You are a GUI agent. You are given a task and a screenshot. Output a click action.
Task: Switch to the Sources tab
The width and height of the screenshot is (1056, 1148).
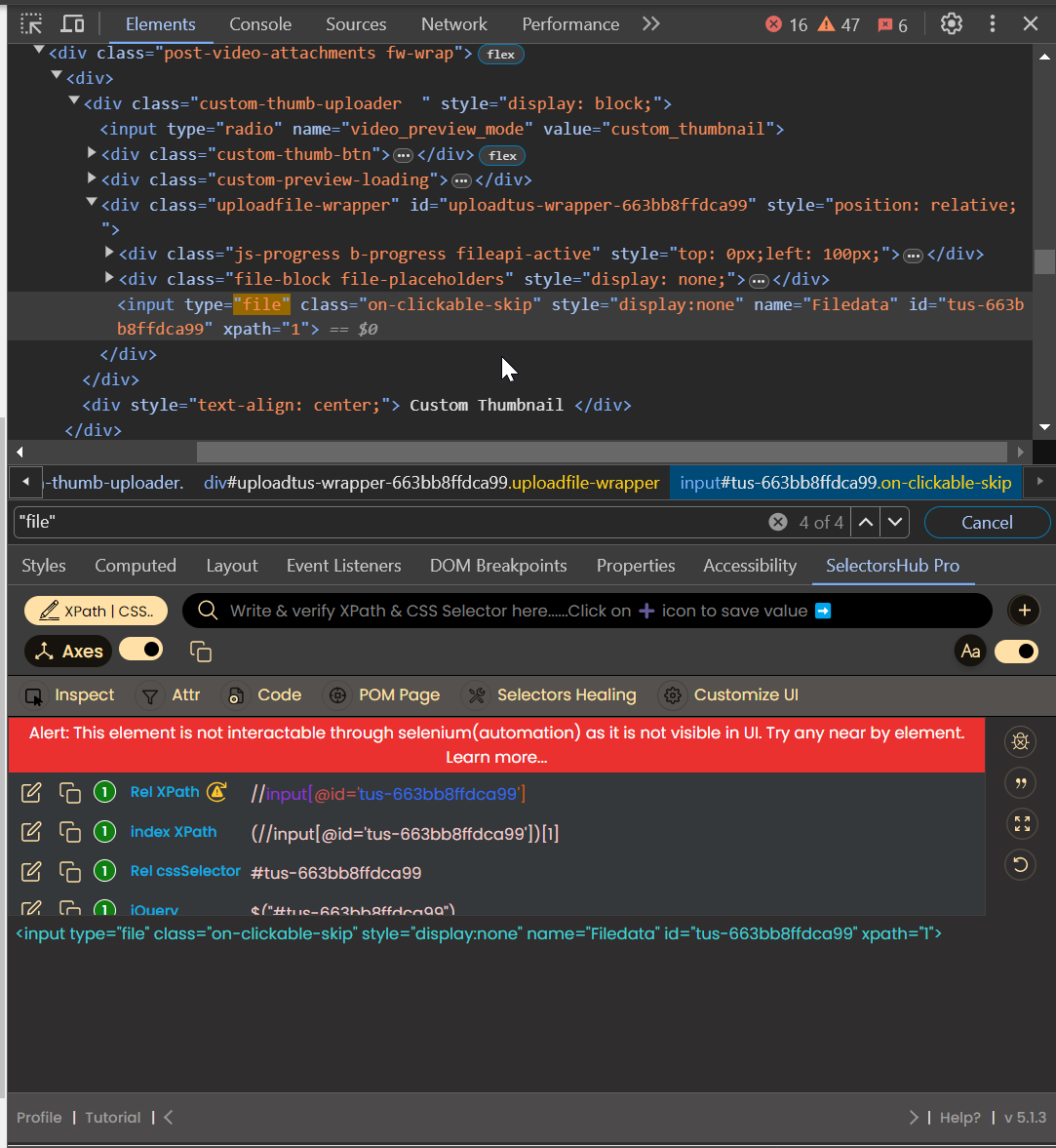(356, 24)
